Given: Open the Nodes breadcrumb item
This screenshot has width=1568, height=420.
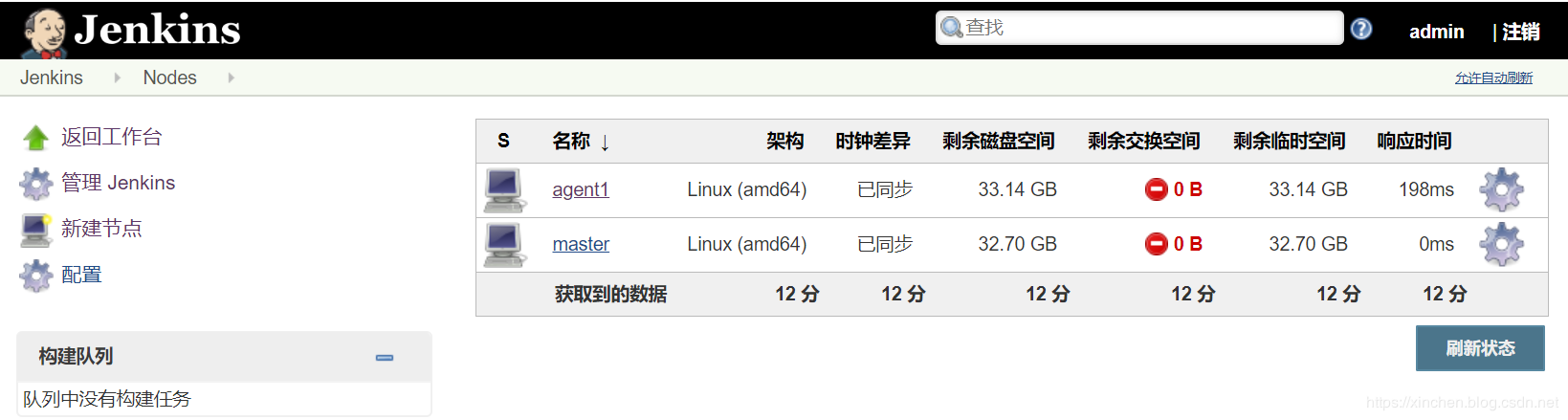Looking at the screenshot, I should pos(169,77).
